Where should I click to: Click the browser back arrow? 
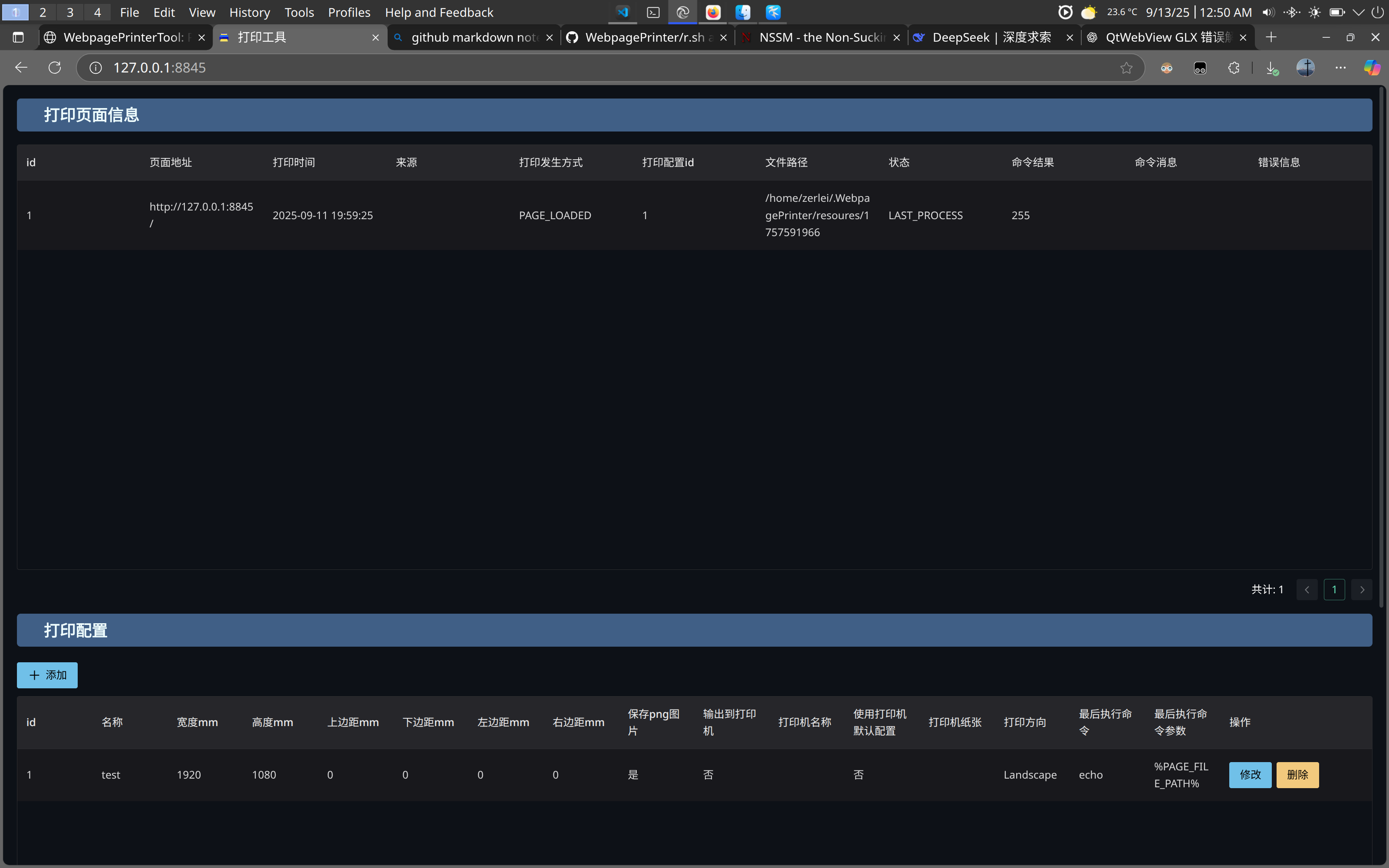[21, 68]
